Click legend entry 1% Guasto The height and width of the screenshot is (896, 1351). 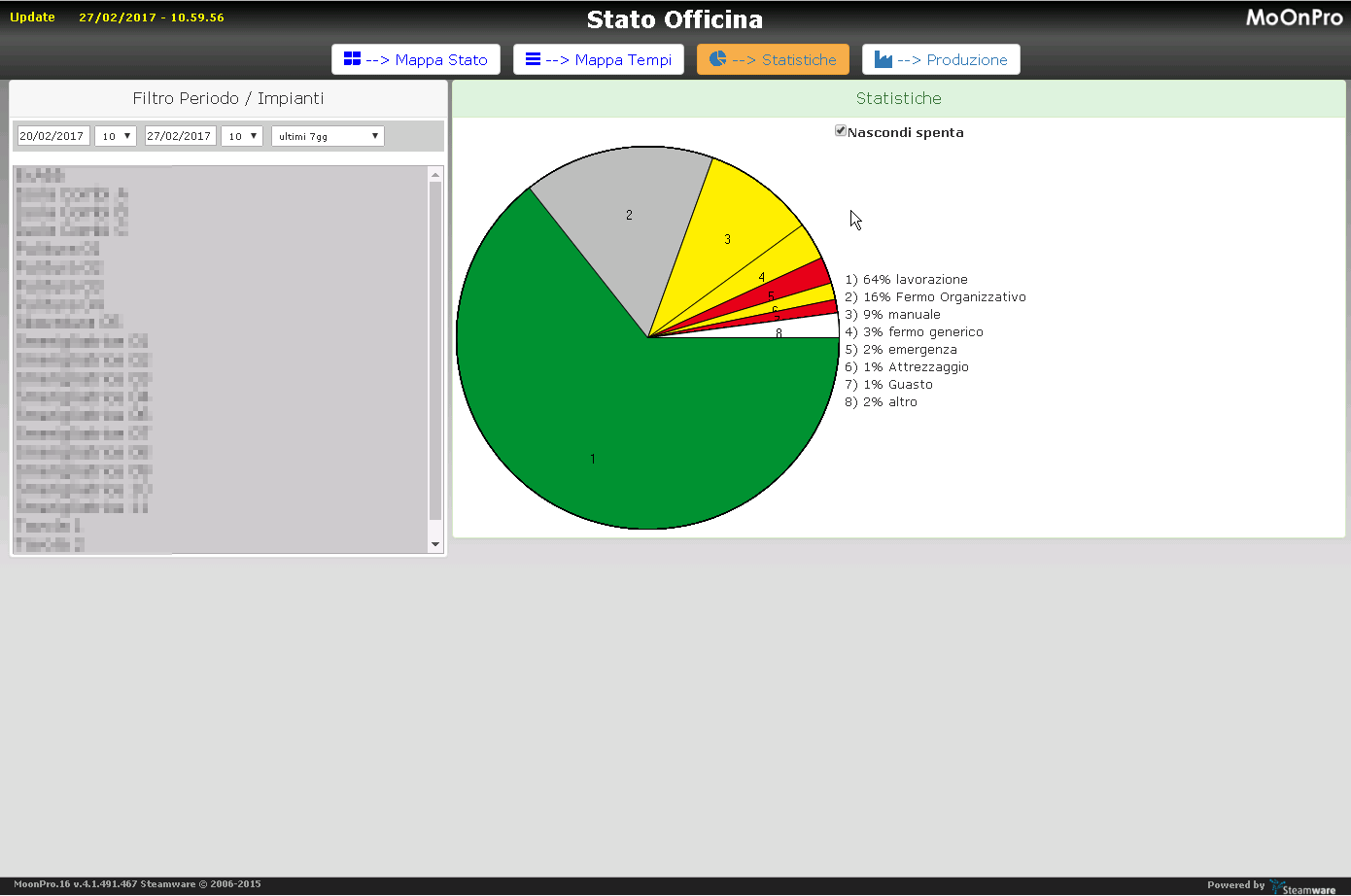coord(888,385)
